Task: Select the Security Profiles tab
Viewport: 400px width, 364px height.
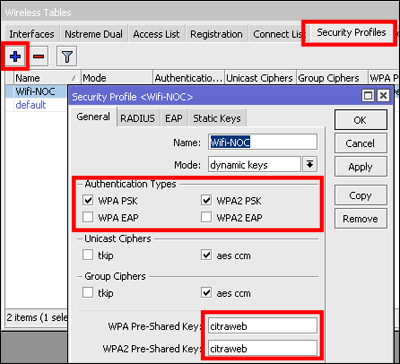Action: click(351, 33)
